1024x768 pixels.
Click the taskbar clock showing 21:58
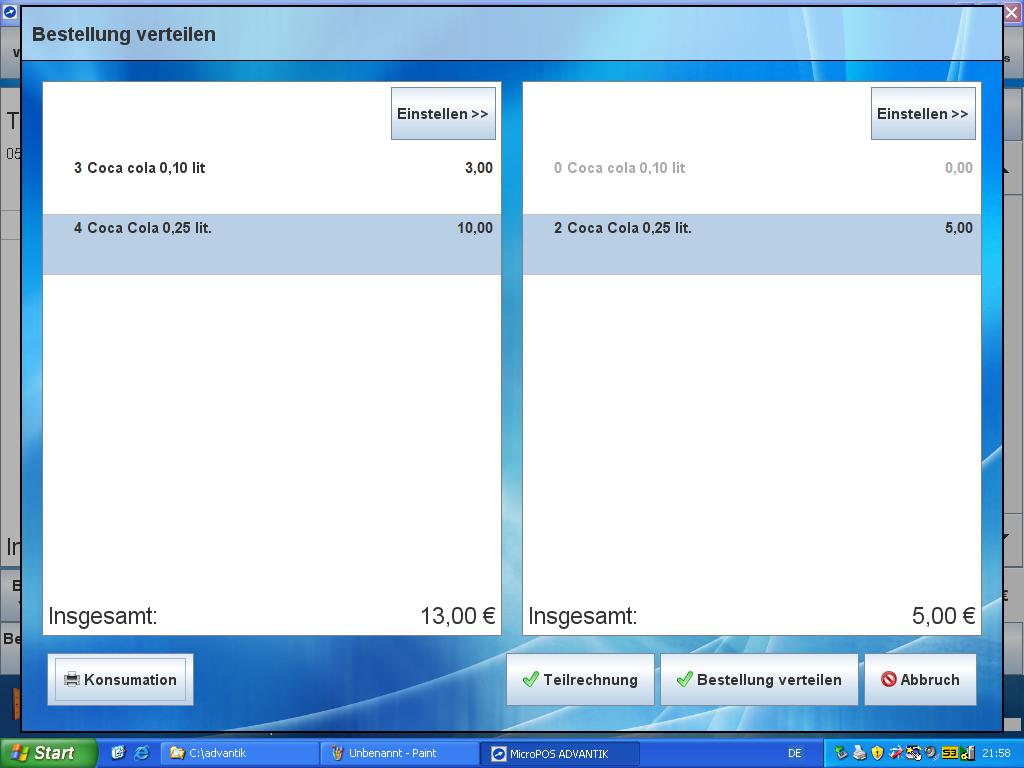(996, 753)
